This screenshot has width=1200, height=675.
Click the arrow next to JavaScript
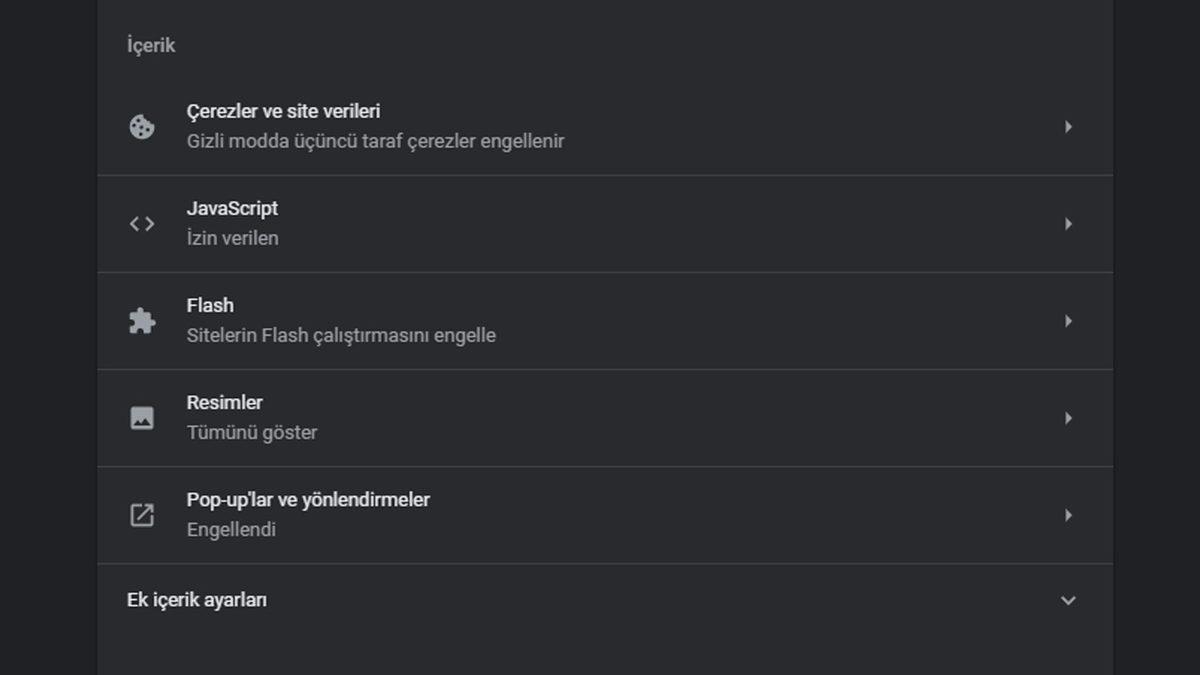[1068, 223]
